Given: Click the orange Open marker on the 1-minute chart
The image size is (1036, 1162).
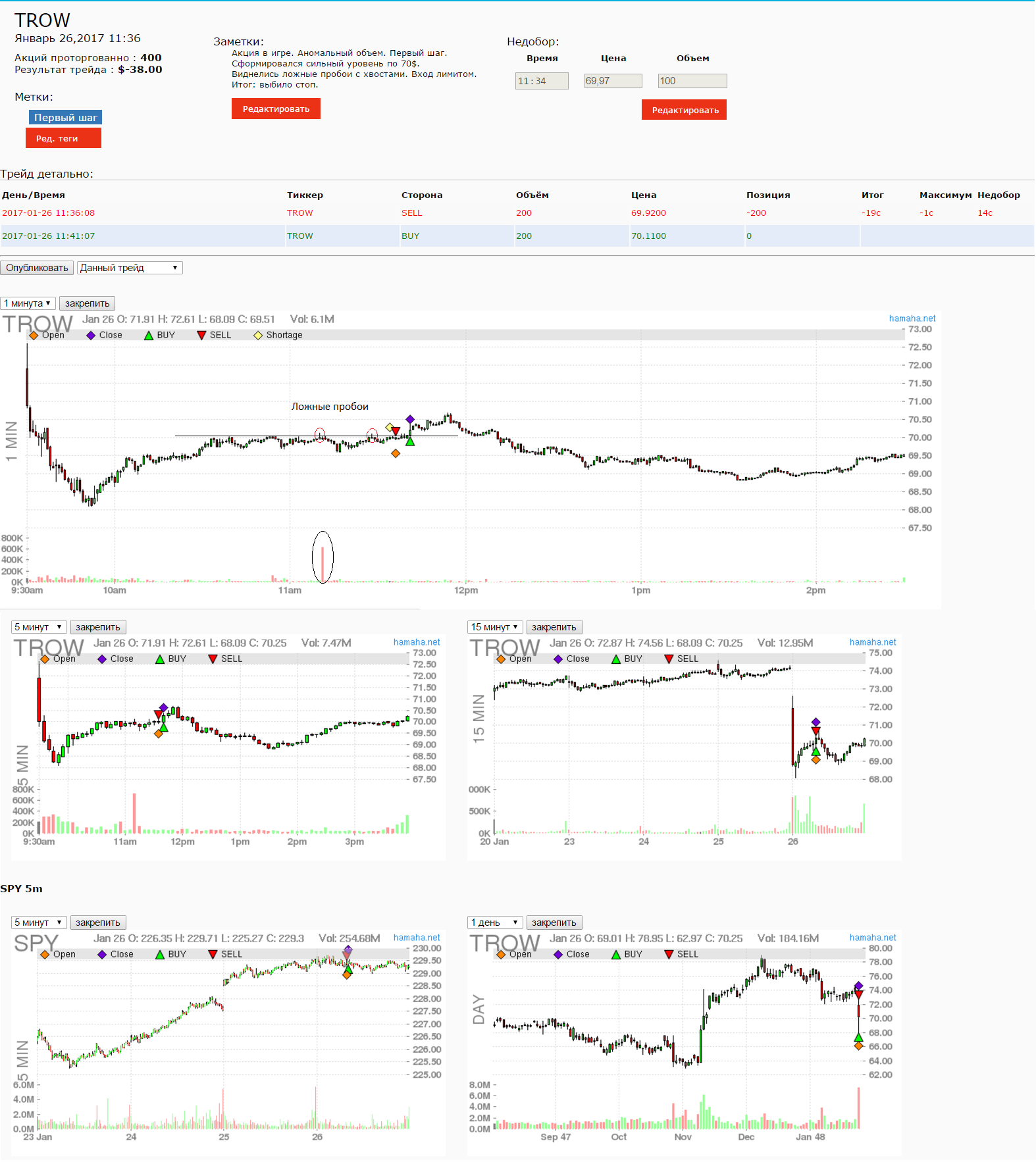Looking at the screenshot, I should (x=396, y=453).
